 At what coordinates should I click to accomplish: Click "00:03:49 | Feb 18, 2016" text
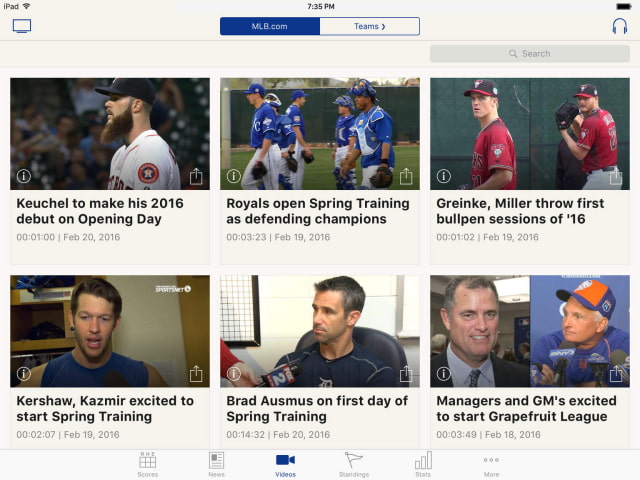[488, 435]
